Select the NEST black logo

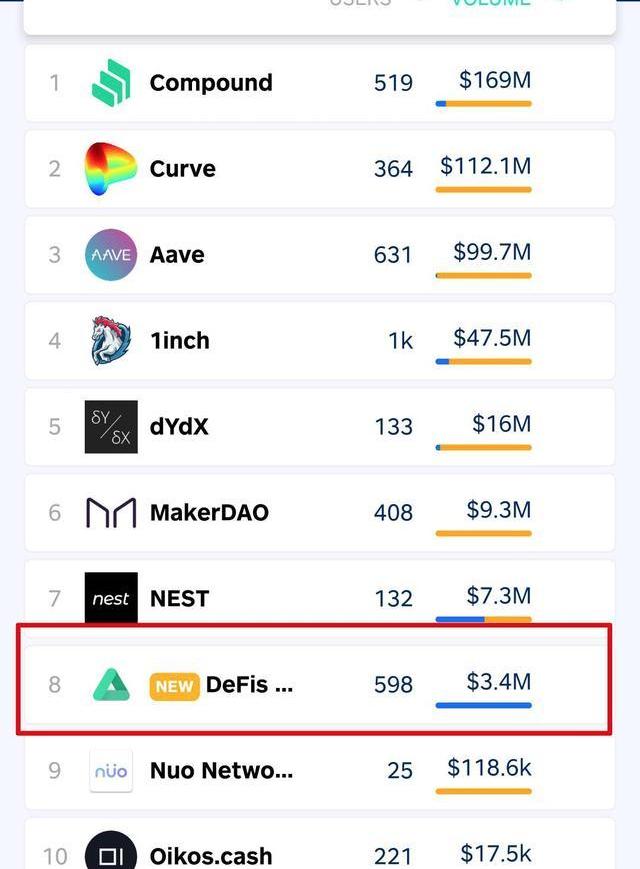pyautogui.click(x=111, y=597)
